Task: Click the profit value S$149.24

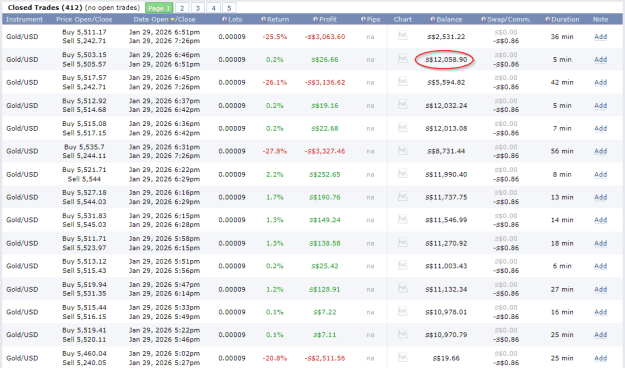Action: click(325, 220)
